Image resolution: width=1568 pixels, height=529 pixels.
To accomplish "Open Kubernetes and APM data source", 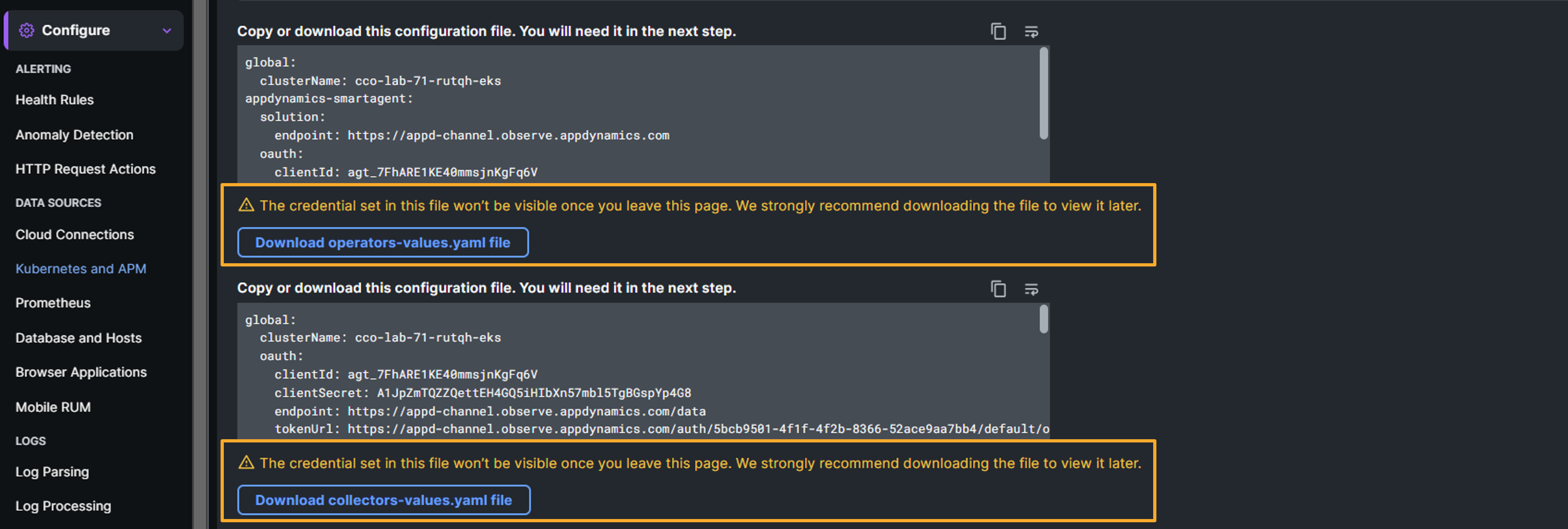I will [x=80, y=269].
